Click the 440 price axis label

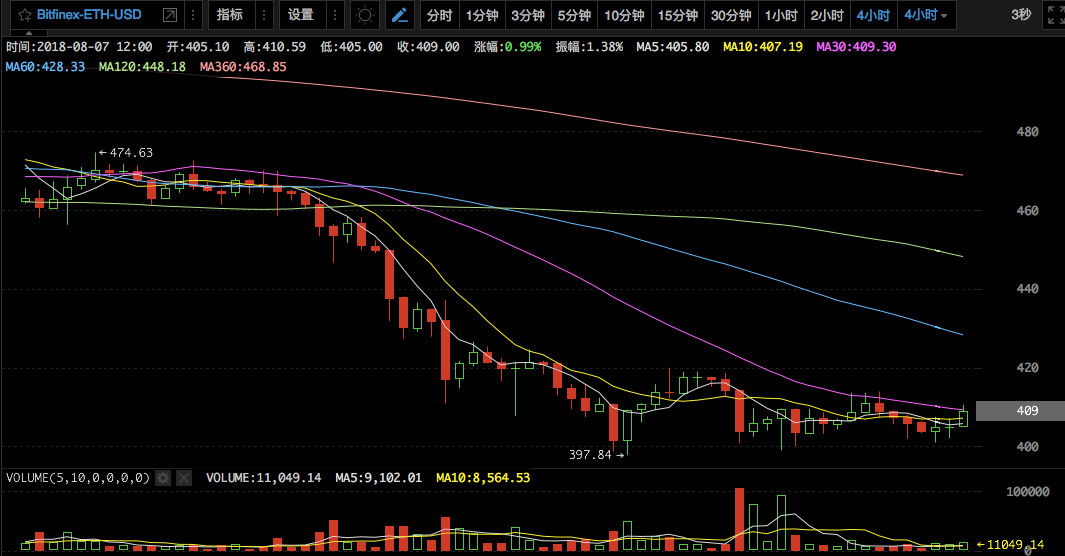pos(1027,289)
